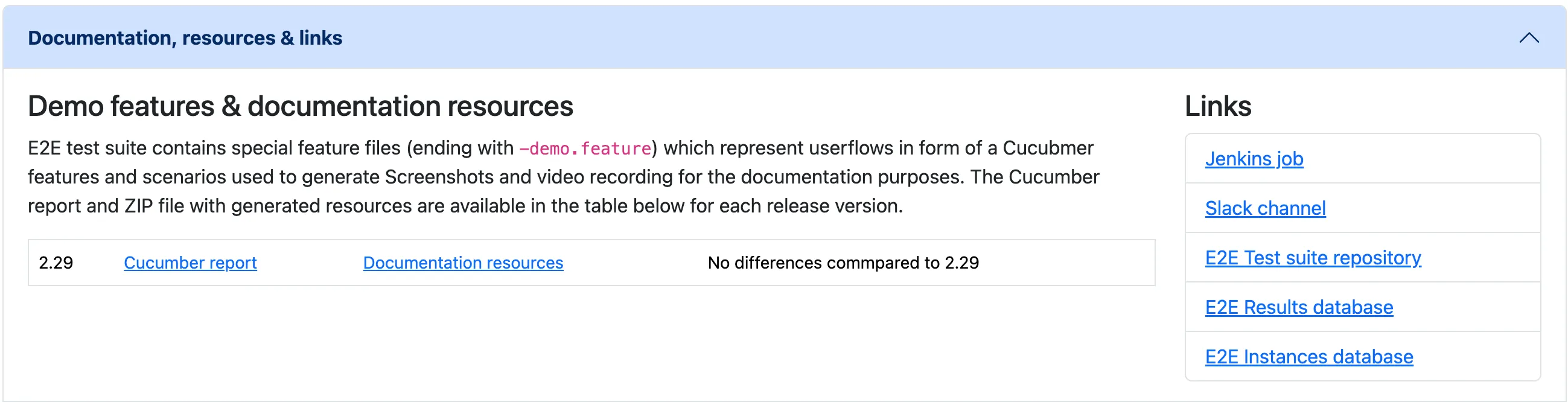Open the Slack channel link
The width and height of the screenshot is (1568, 402).
1265,208
